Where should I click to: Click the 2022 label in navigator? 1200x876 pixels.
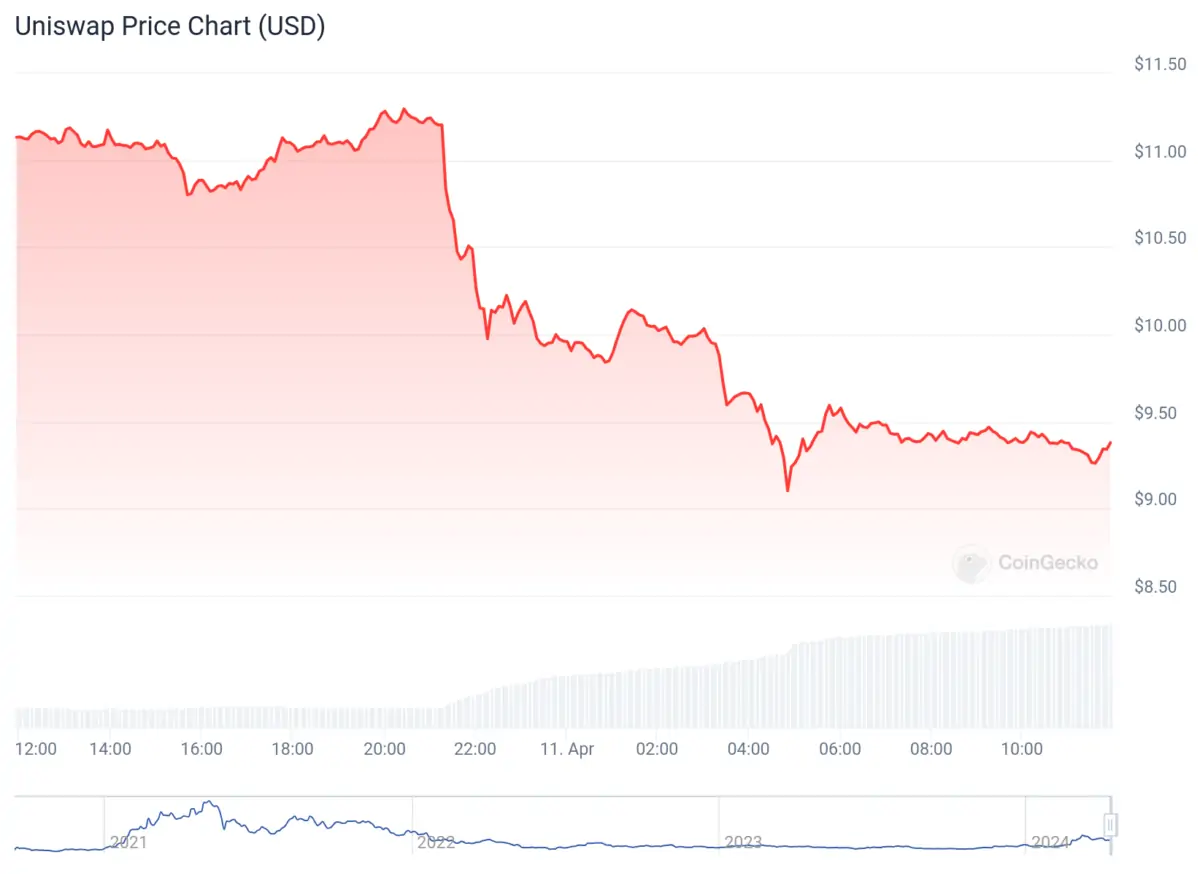pos(437,842)
